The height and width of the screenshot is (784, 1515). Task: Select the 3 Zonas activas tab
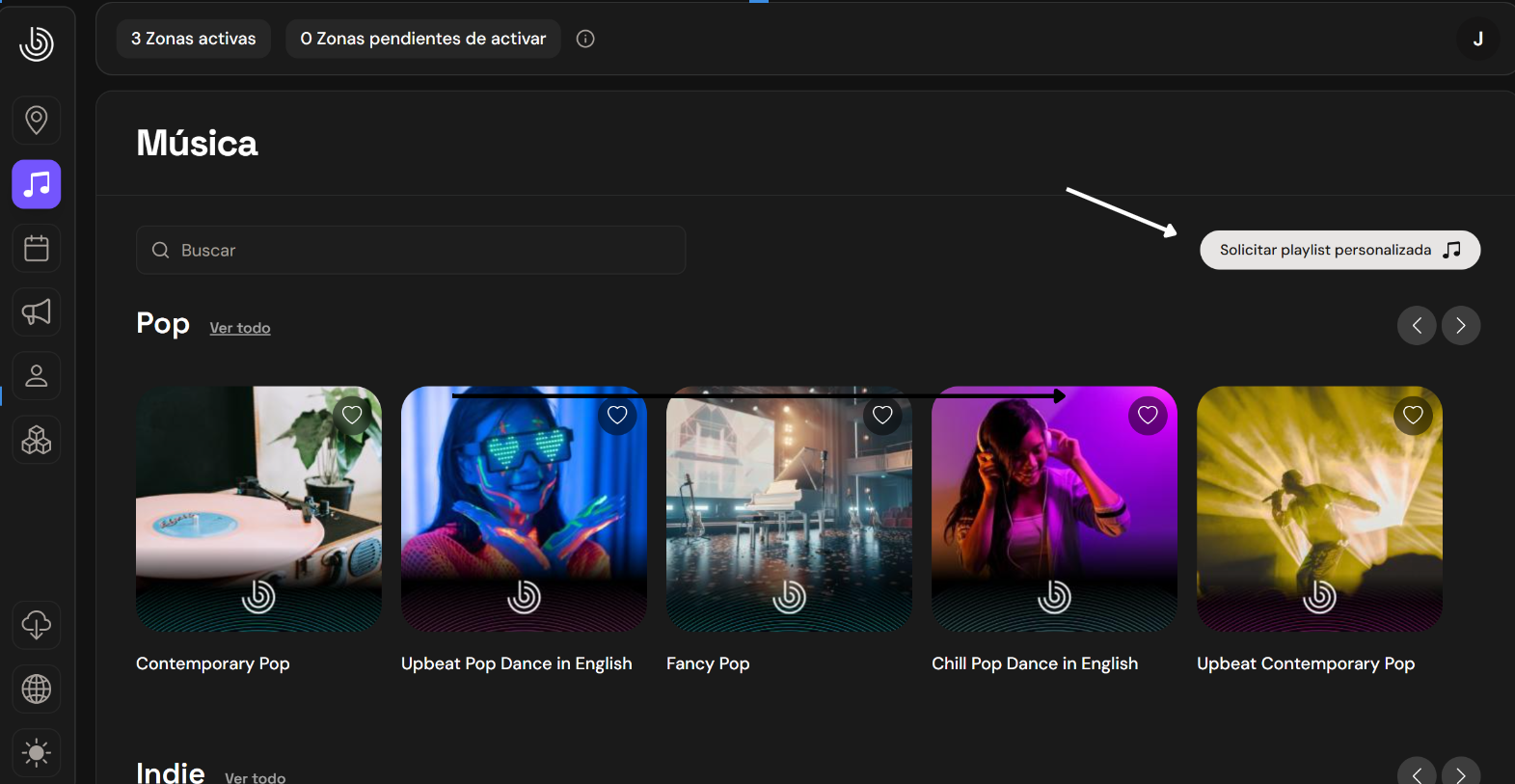tap(194, 39)
